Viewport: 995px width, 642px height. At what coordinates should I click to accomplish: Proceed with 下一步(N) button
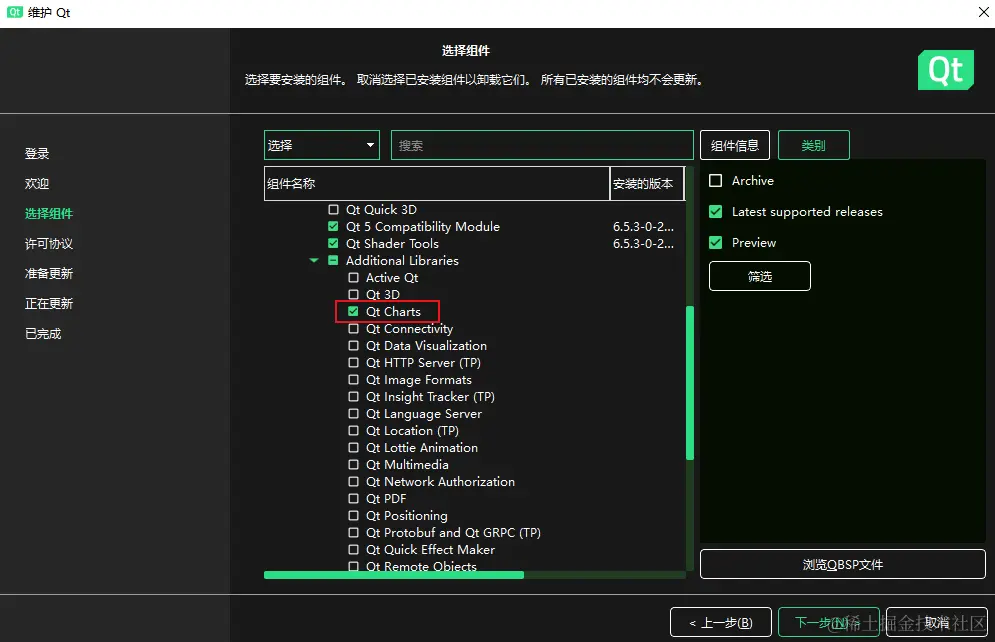[829, 622]
